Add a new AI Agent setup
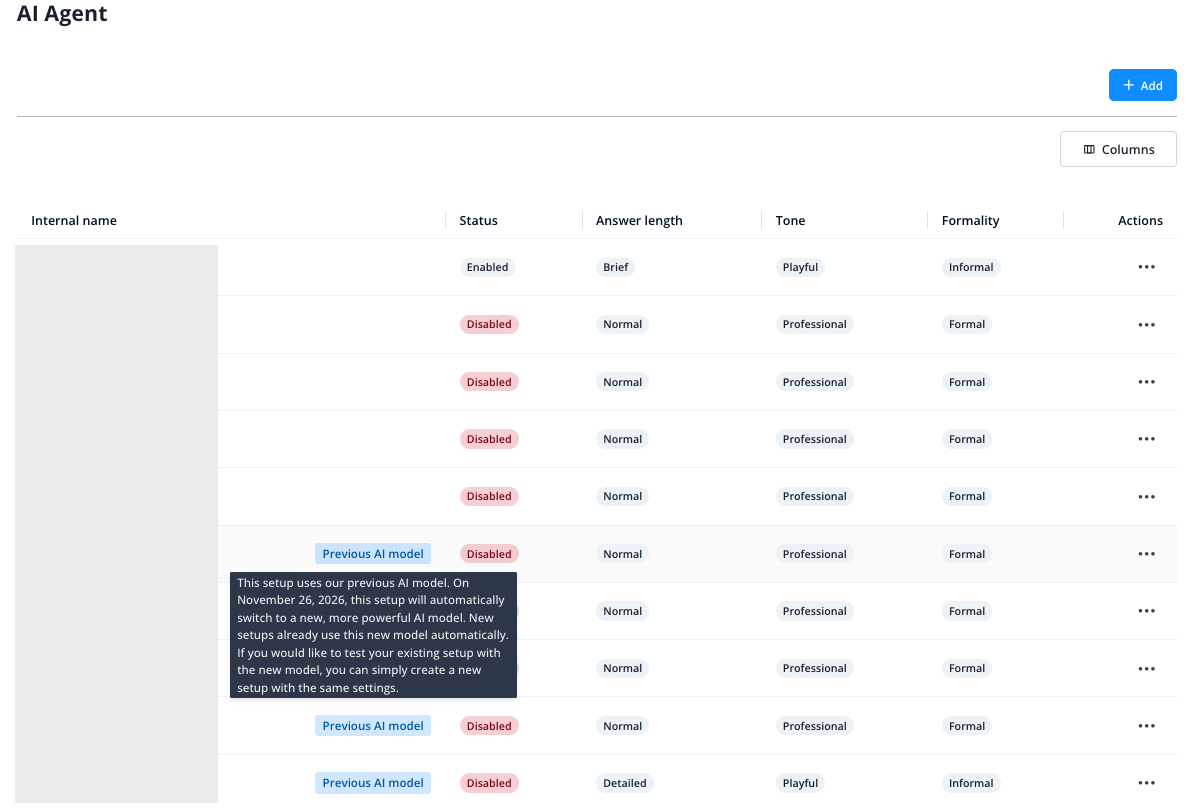 coord(1142,85)
